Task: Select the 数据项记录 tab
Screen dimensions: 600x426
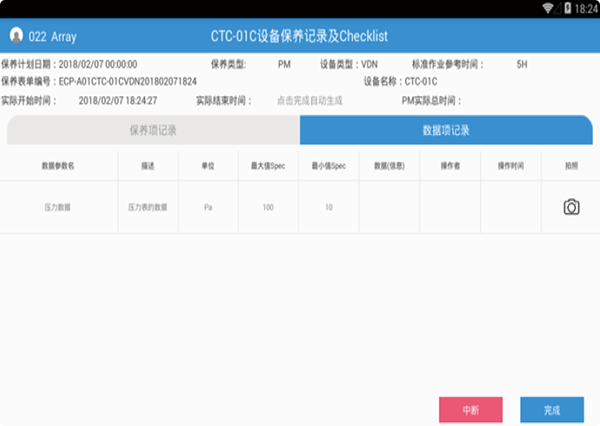Action: click(446, 130)
